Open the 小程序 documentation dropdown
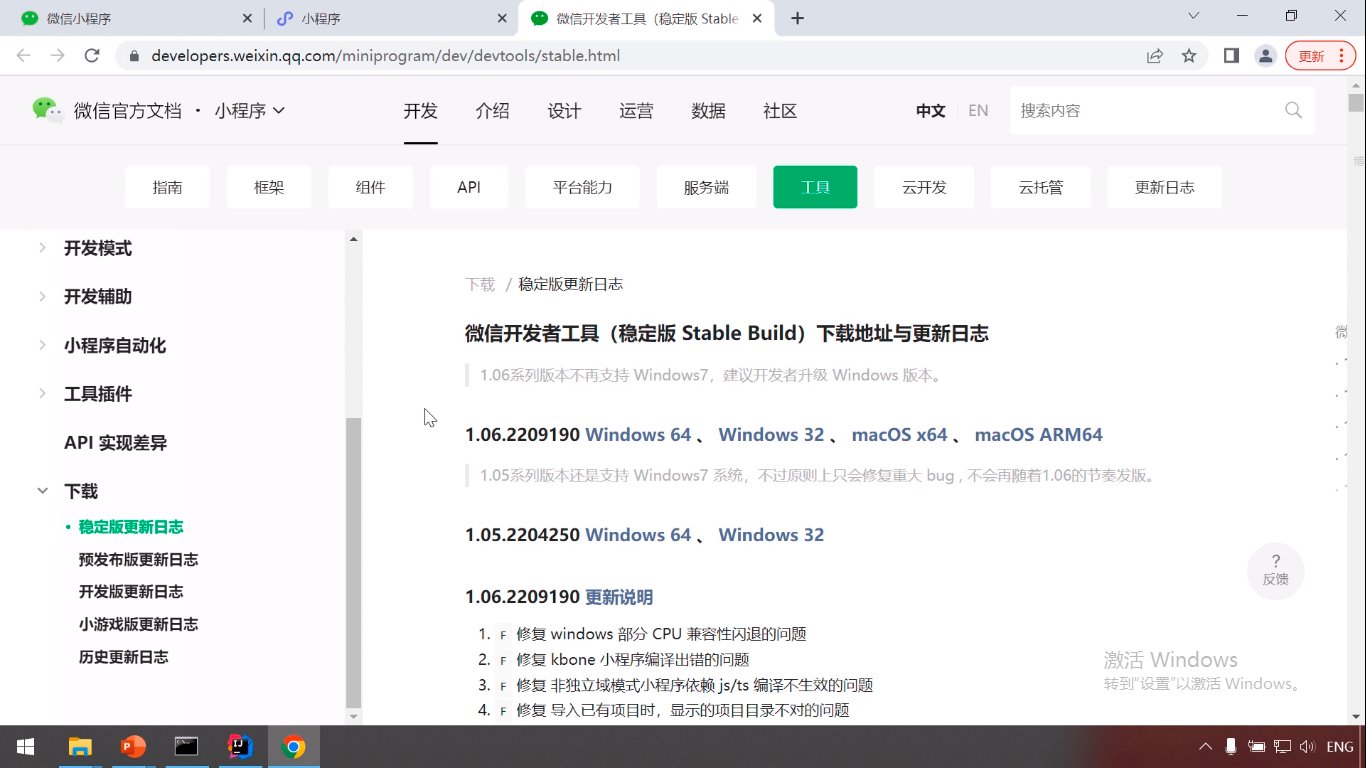 [250, 110]
